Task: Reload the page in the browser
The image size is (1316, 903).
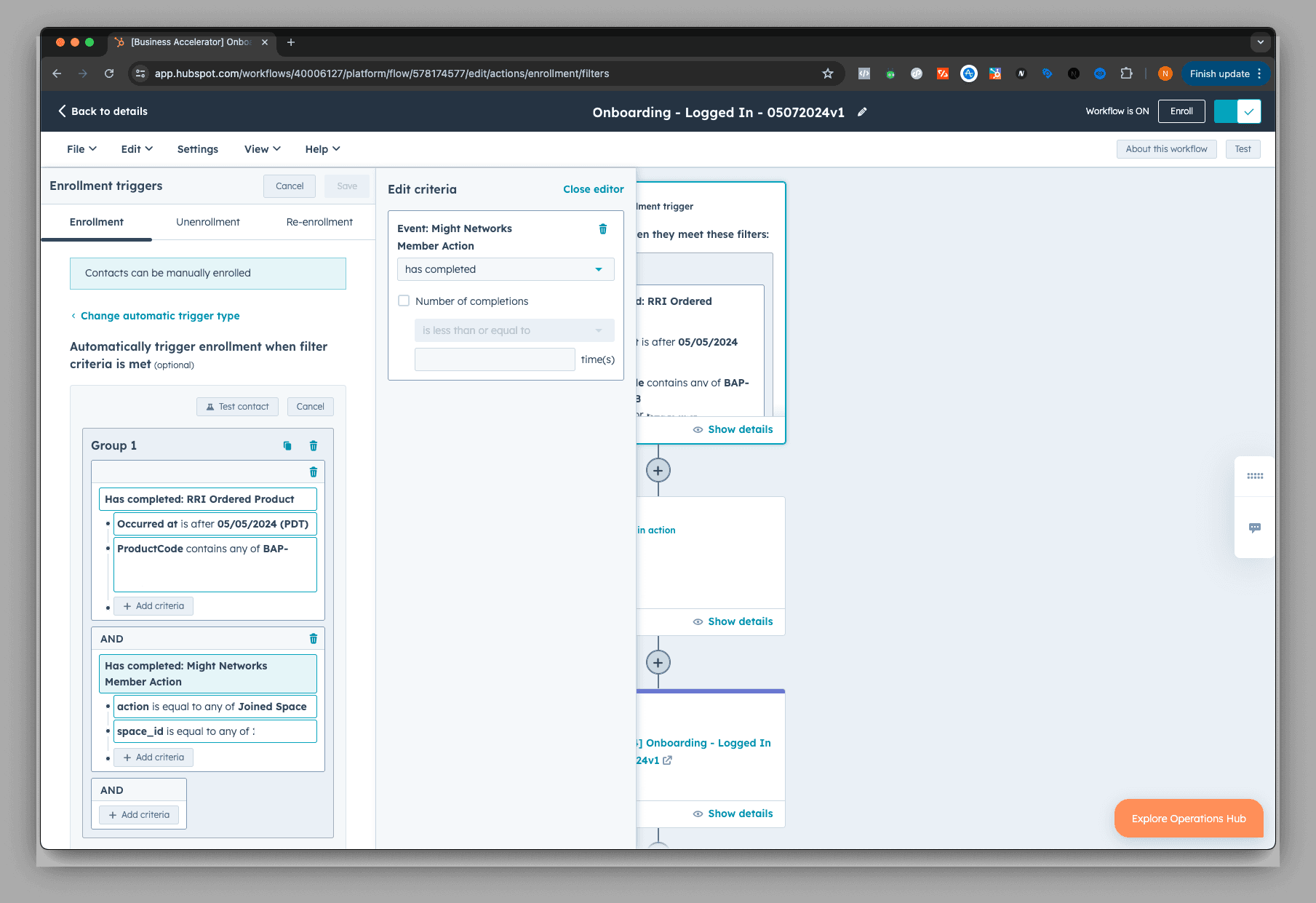Action: pos(109,73)
